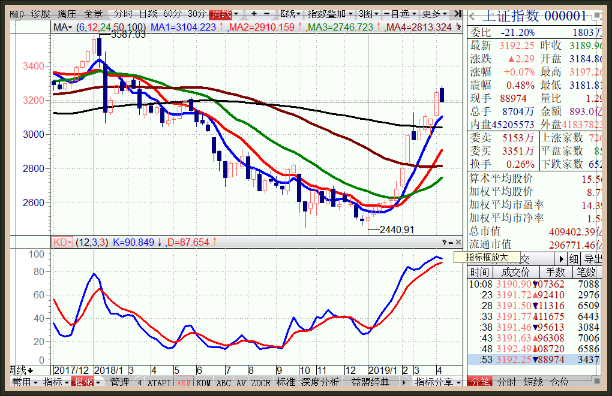Select highlighted weekly period tab
Image resolution: width=612 pixels, height=396 pixels.
tap(221, 14)
